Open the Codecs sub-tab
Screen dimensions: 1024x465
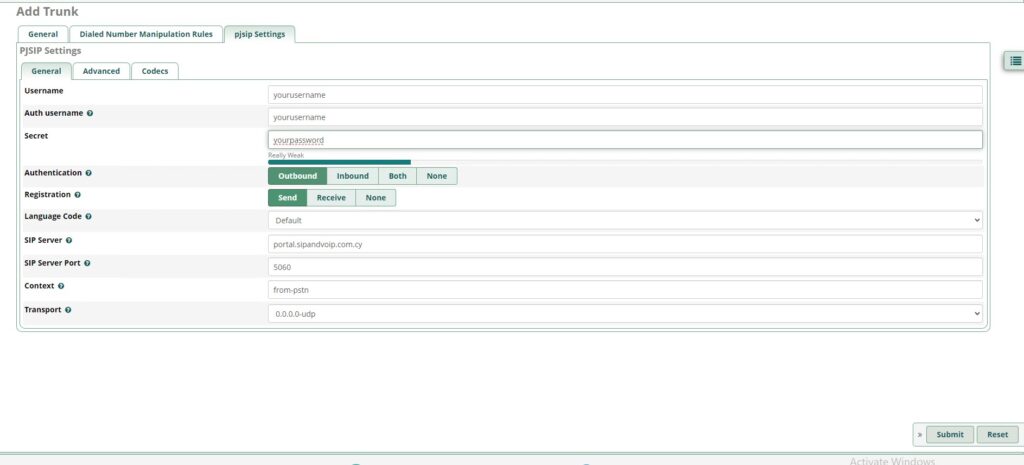tap(155, 71)
